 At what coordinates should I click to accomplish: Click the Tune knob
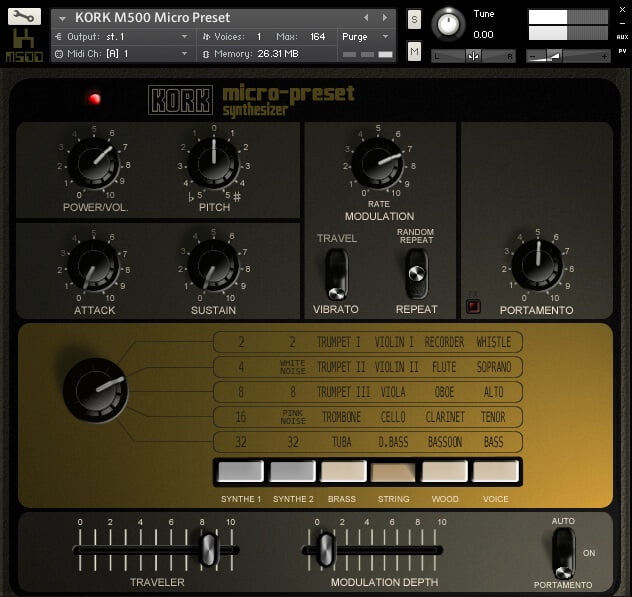pyautogui.click(x=451, y=23)
